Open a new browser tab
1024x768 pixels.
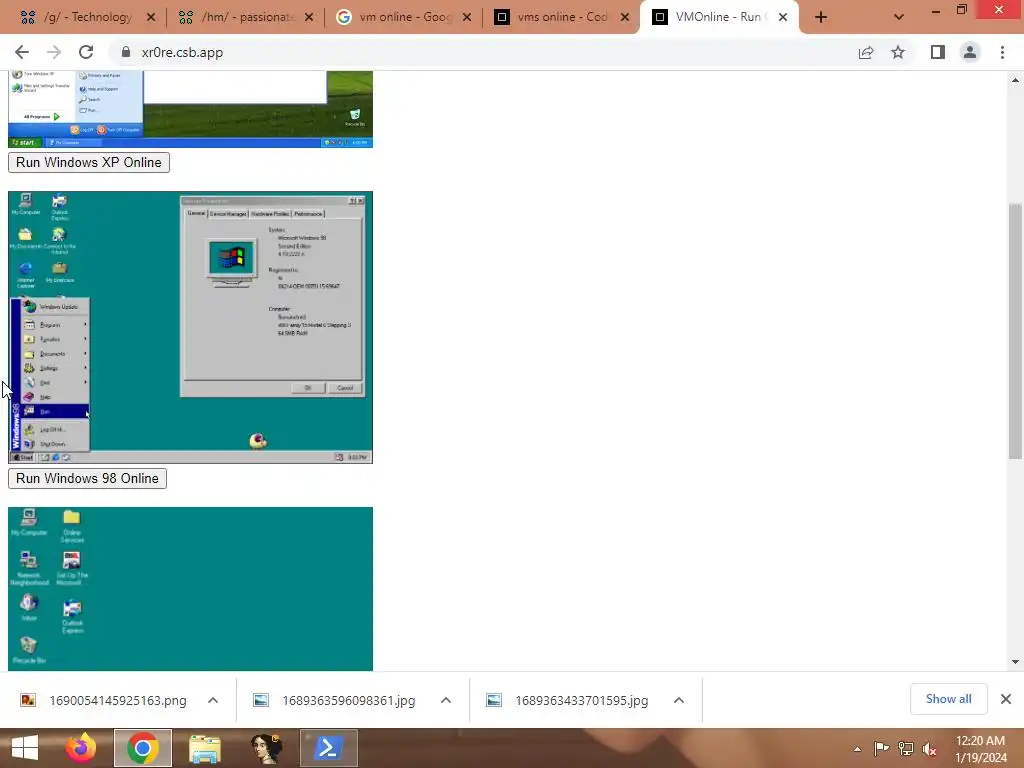821,18
